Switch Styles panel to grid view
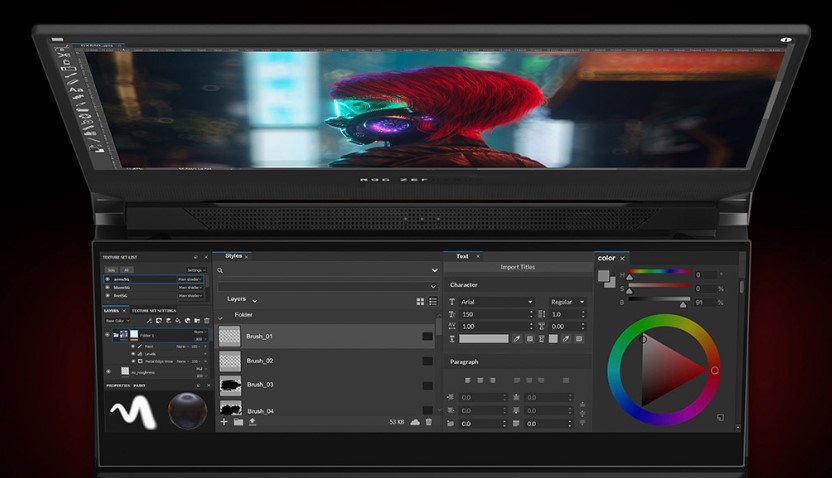This screenshot has width=832, height=478. 420,301
